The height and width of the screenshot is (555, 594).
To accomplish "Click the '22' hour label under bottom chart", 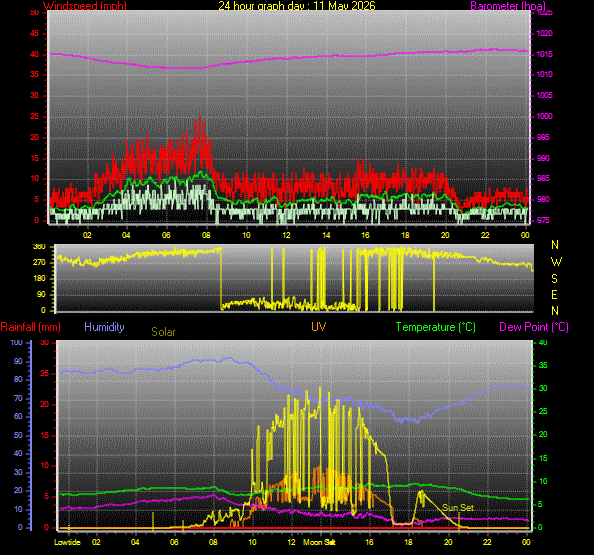I will click(x=487, y=542).
